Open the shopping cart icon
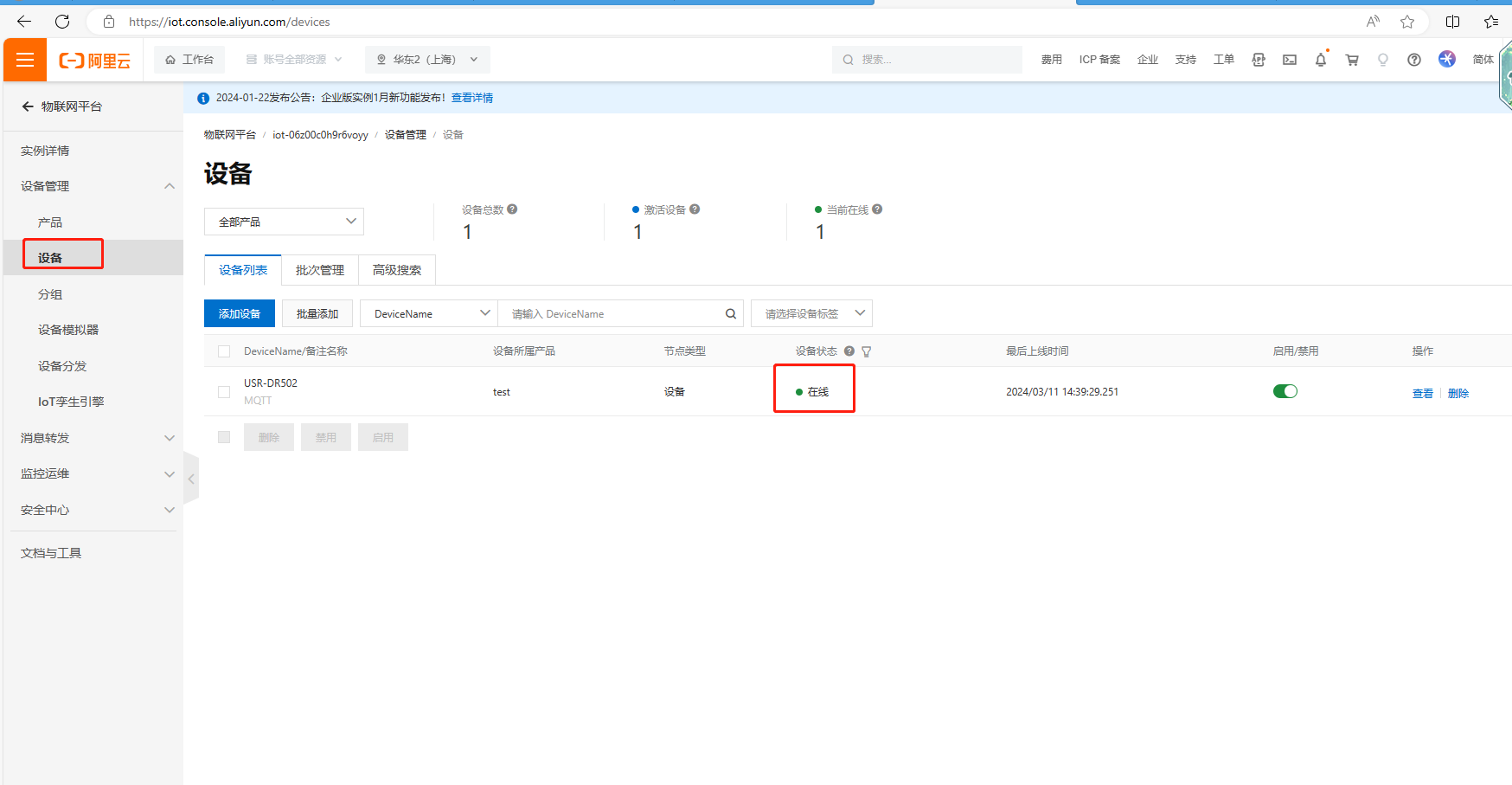 [1351, 60]
